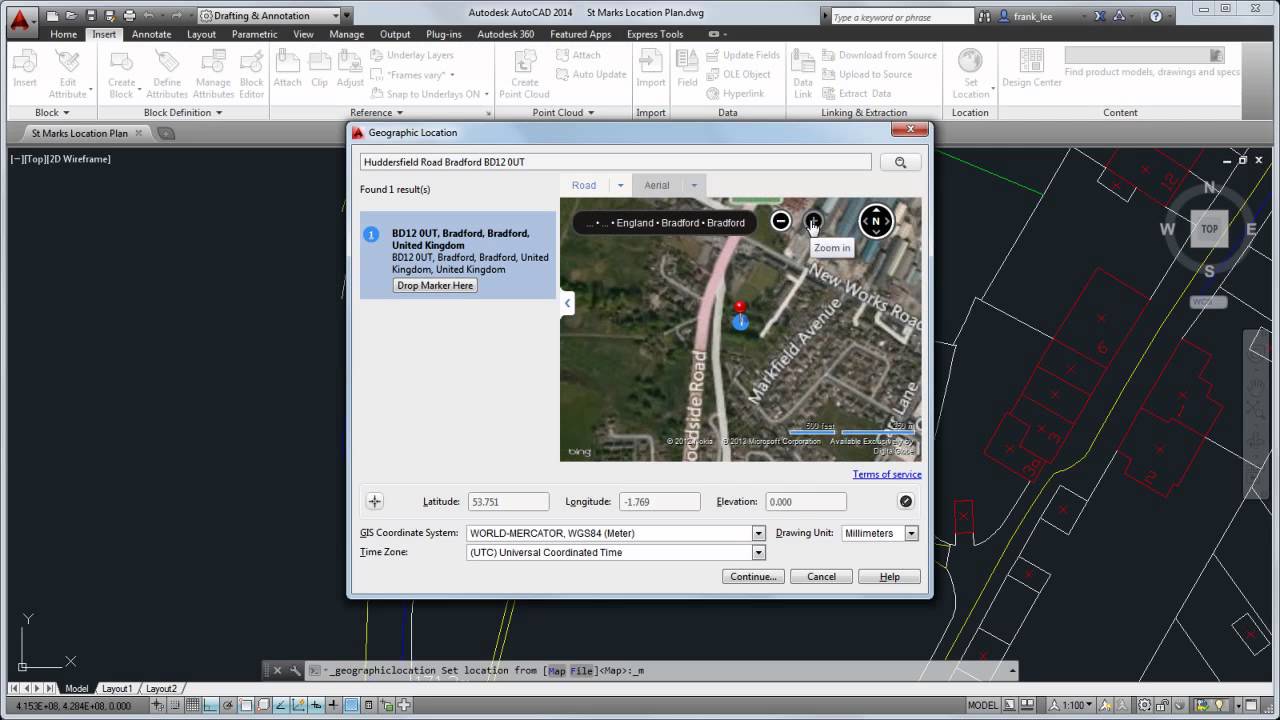Click the Save icon in quick access toolbar
Screen dimensions: 1280x720
tap(91, 16)
